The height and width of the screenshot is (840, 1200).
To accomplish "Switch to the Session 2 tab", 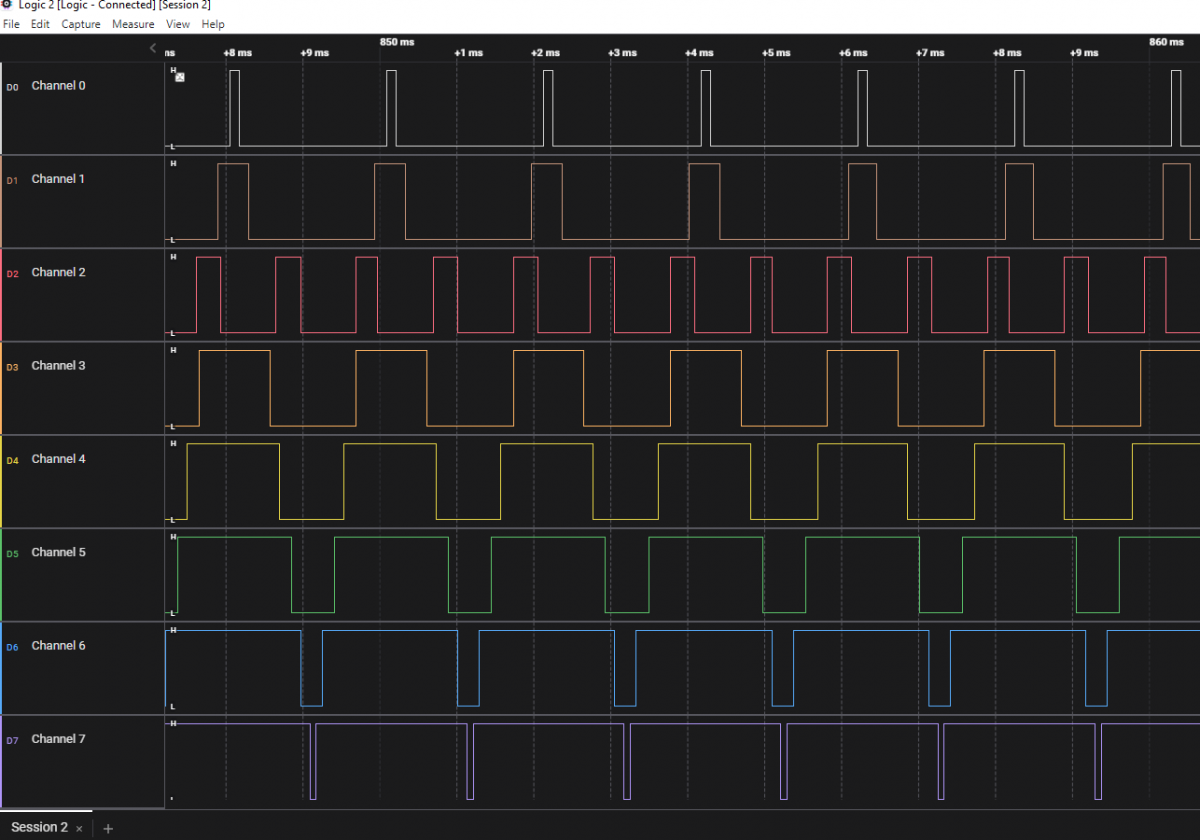I will (x=39, y=827).
